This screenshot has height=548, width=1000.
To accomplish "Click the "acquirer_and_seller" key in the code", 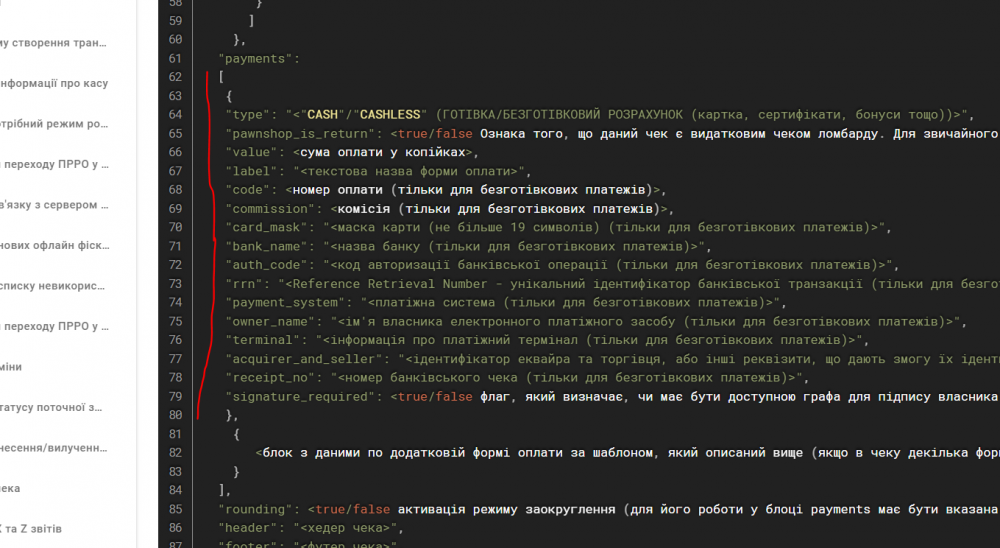I will 308,359.
